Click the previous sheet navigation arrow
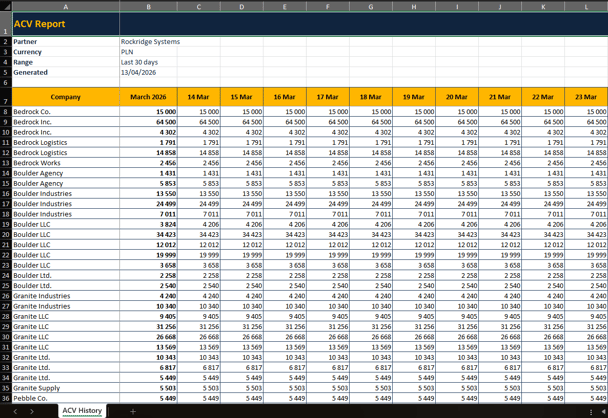 15,411
